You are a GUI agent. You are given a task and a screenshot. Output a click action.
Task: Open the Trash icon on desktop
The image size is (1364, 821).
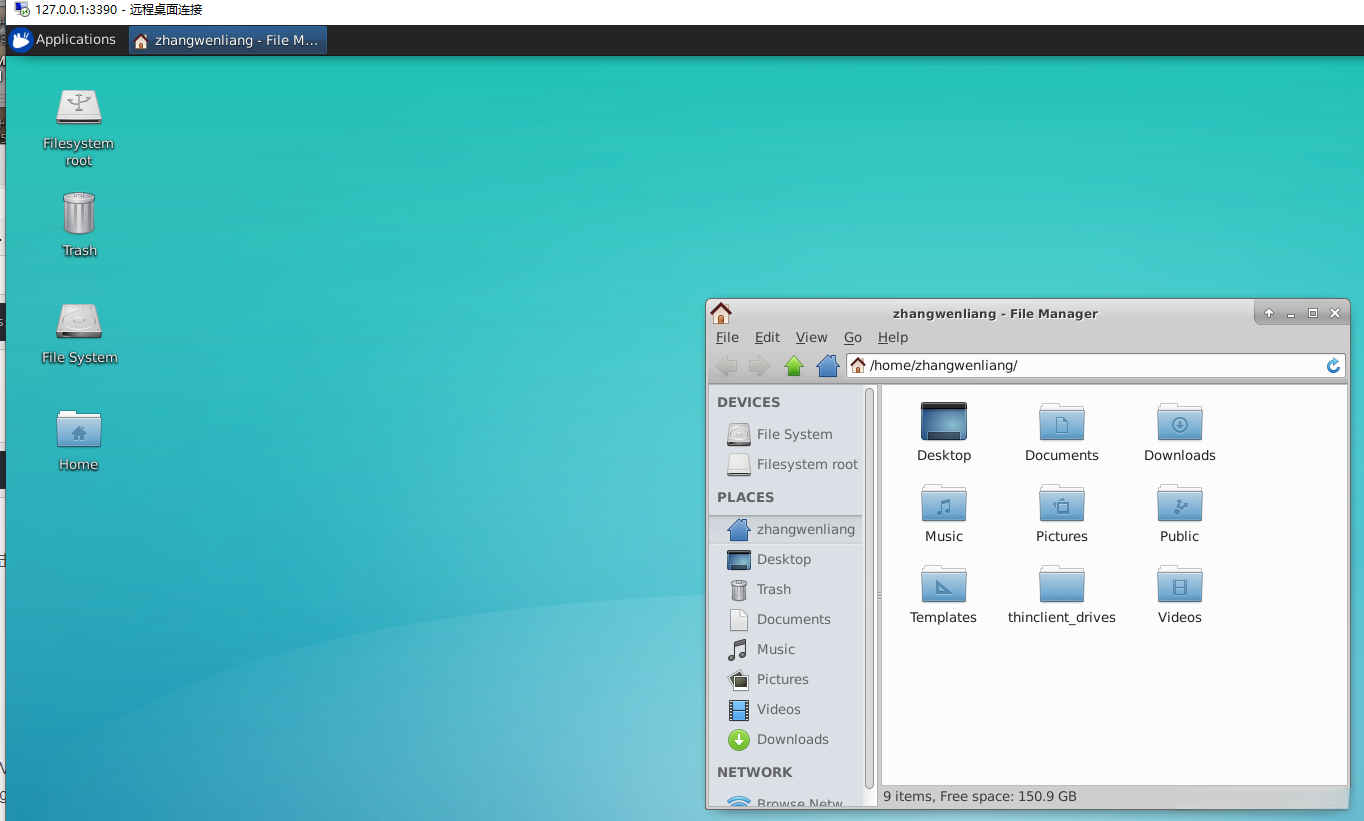click(x=79, y=214)
